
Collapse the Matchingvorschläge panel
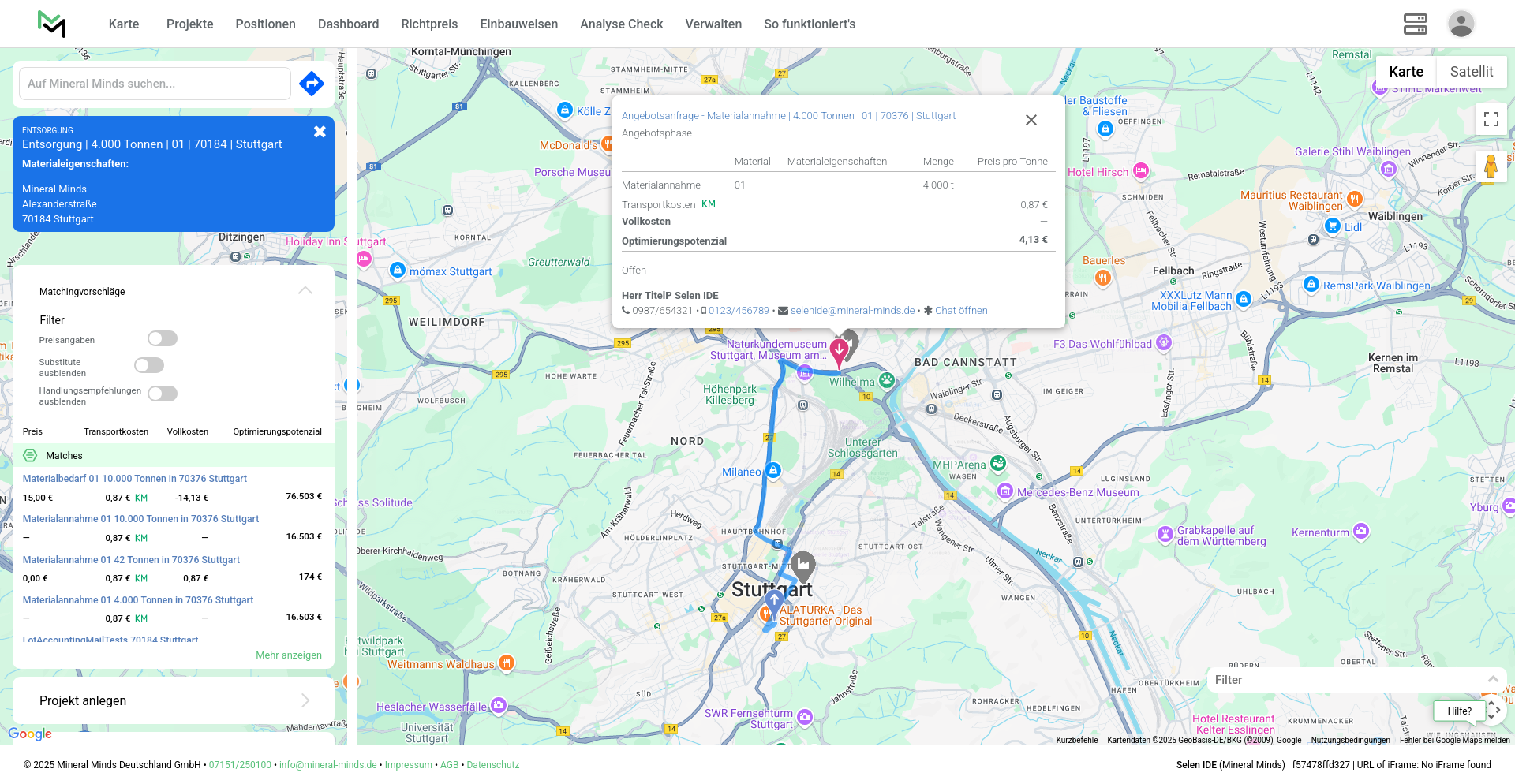[x=305, y=291]
